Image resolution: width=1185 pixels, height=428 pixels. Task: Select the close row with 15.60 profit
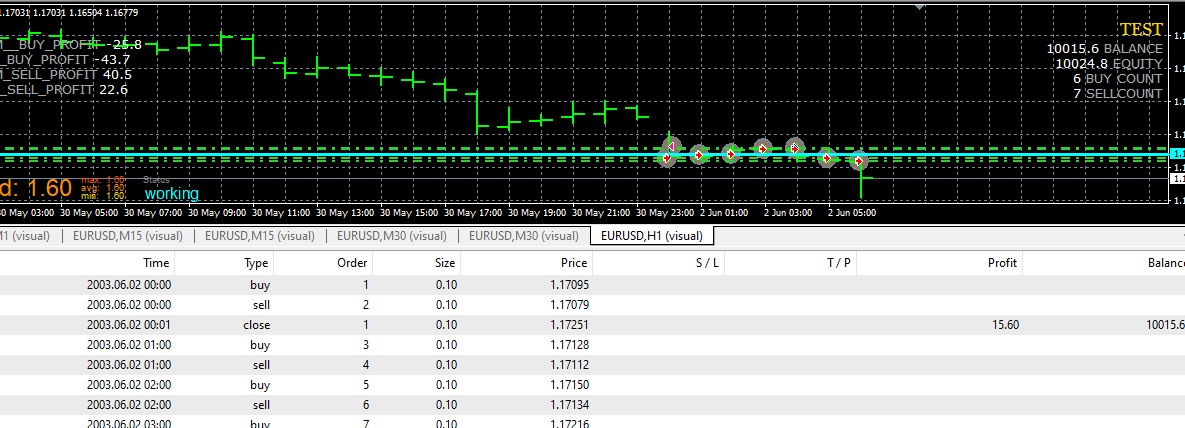click(592, 325)
